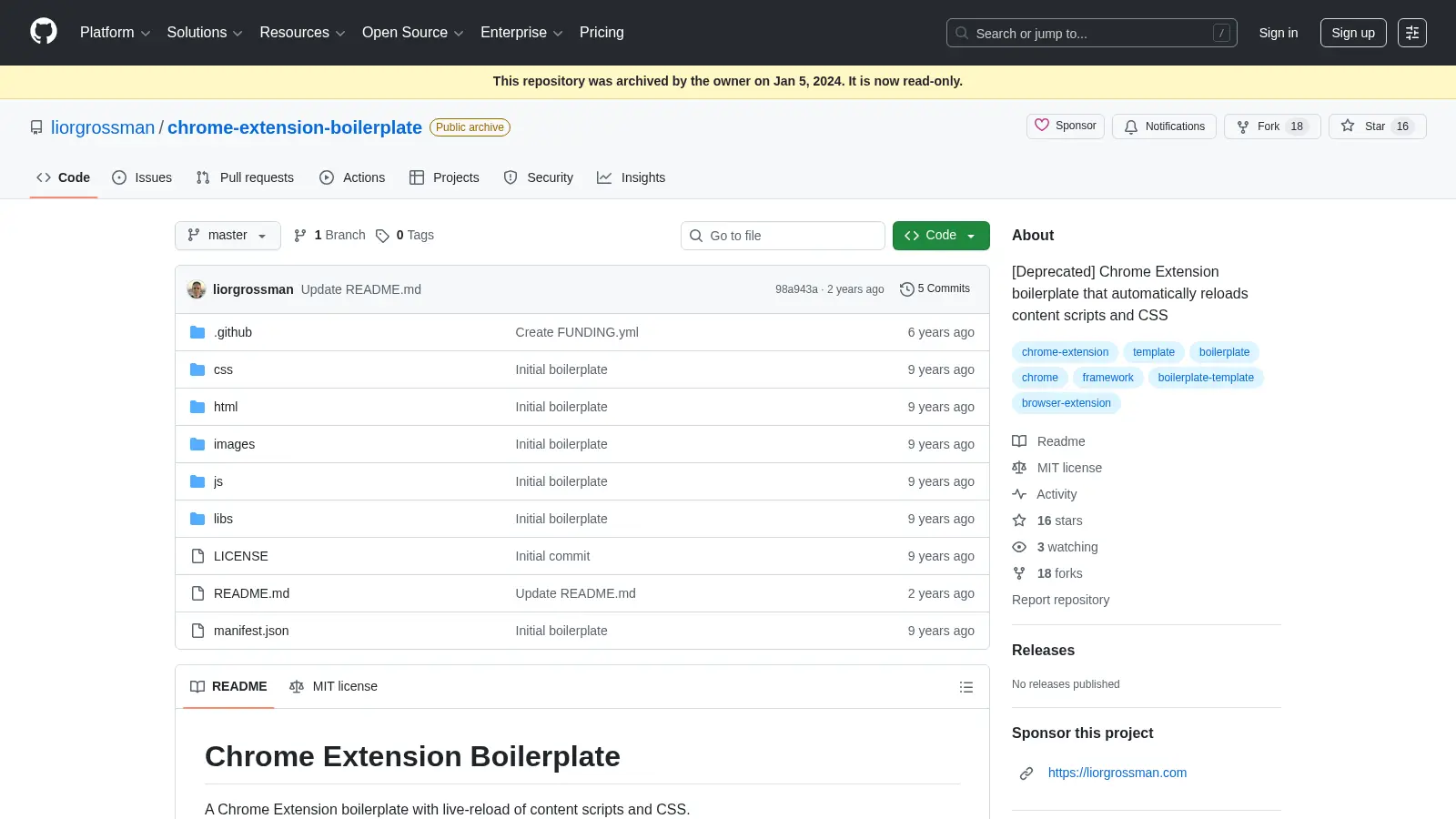Open the command palette icon next to Sign up
The width and height of the screenshot is (1456, 819).
(1411, 33)
